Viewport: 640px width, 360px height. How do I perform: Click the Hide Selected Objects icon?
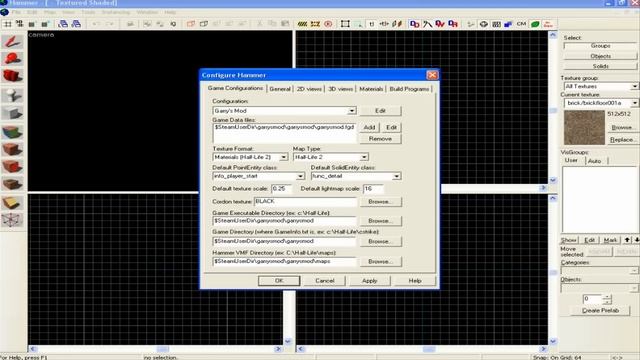(x=191, y=24)
